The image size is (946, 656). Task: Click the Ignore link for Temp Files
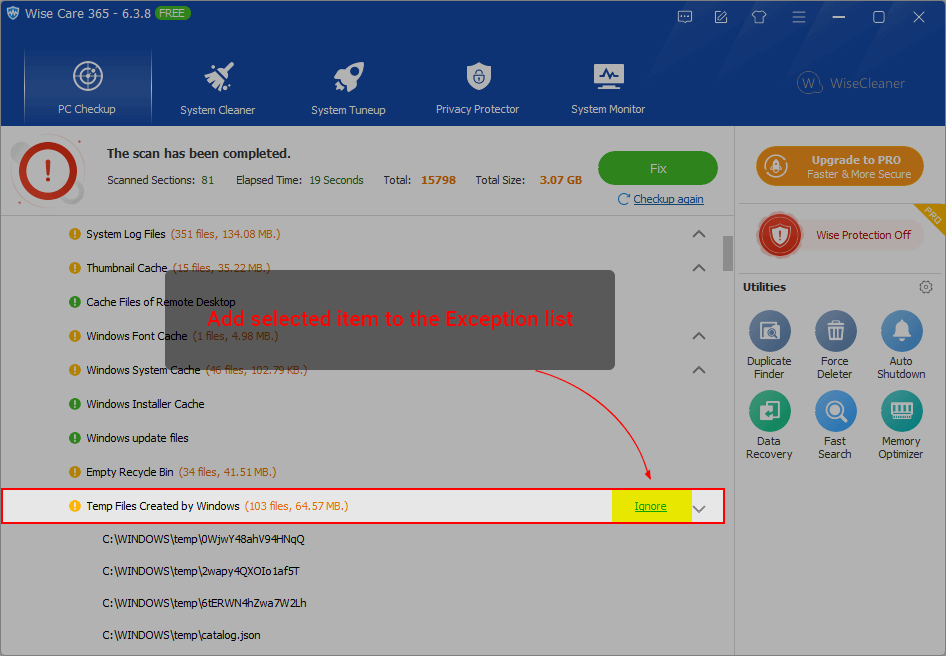(x=650, y=506)
